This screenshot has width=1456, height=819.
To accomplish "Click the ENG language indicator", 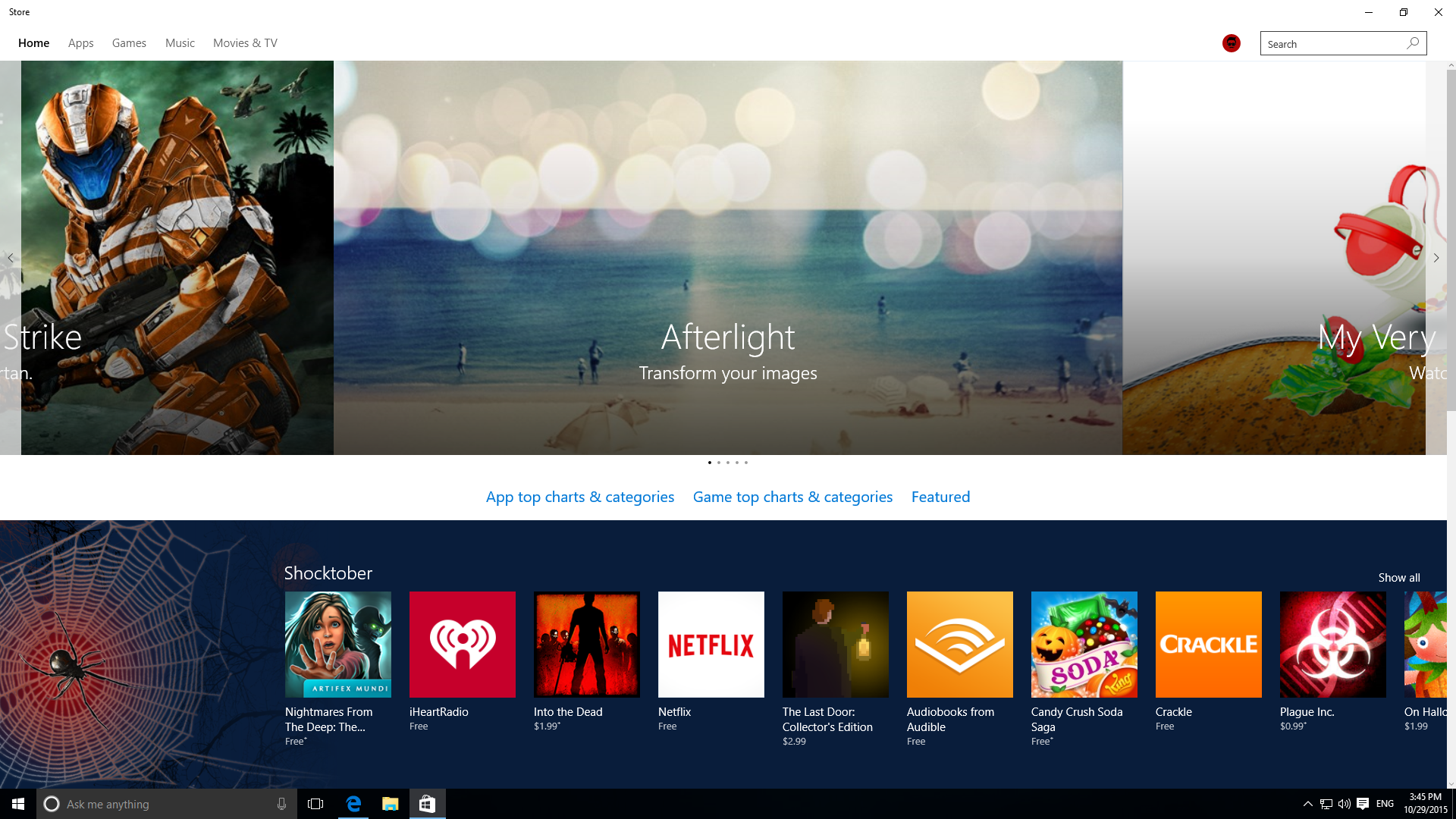I will click(1385, 804).
